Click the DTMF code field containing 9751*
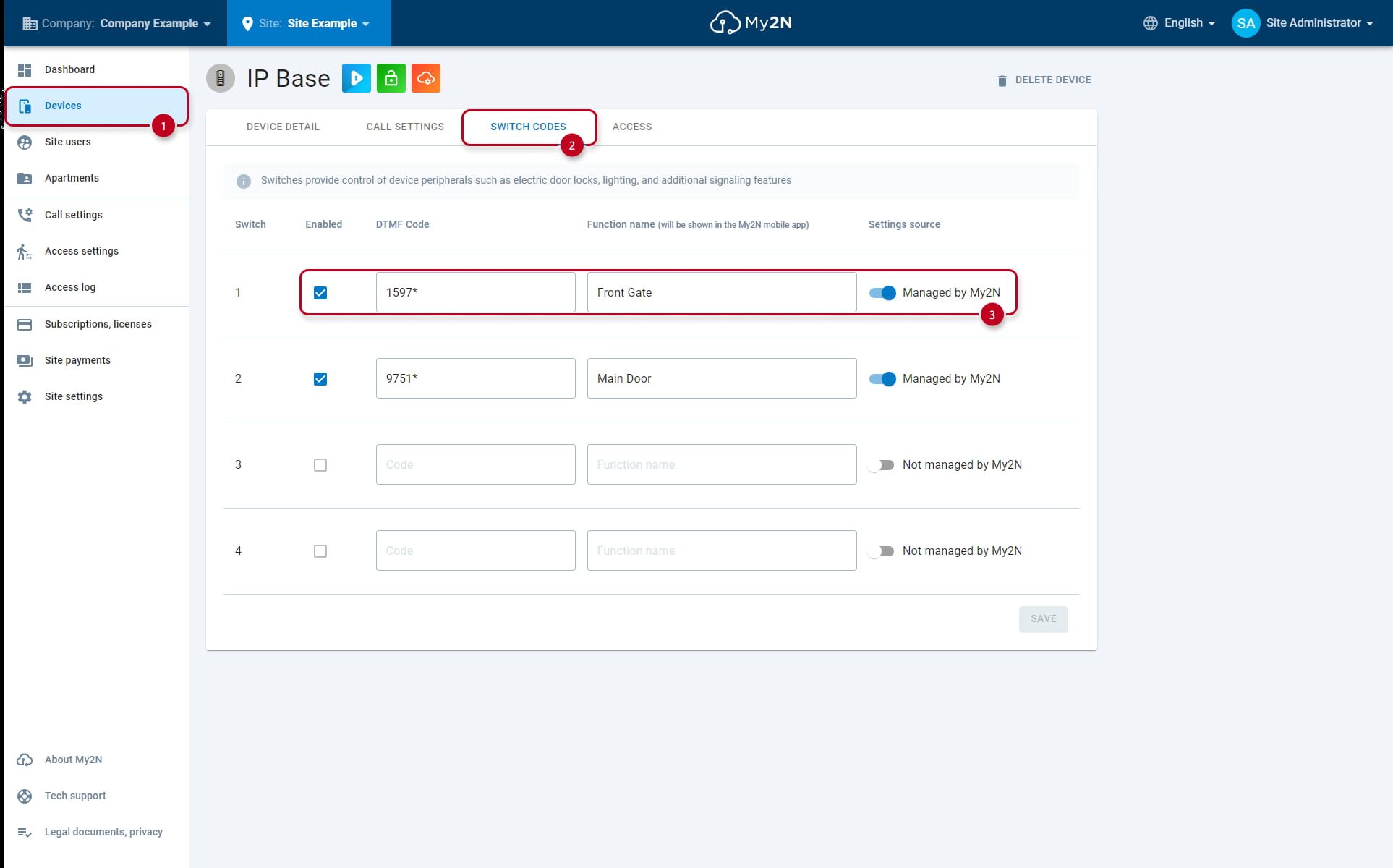 [475, 379]
